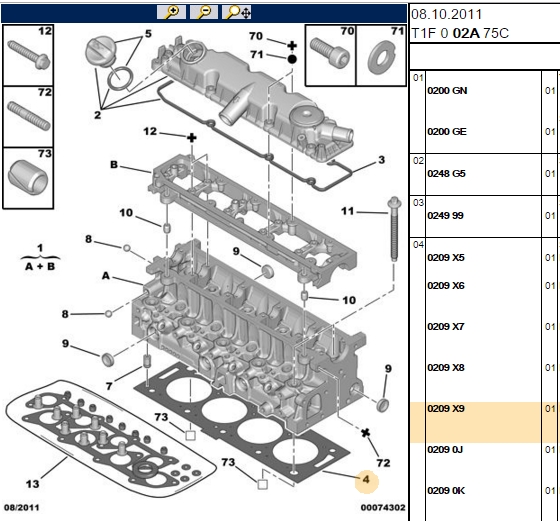The width and height of the screenshot is (560, 521).
Task: Open the screw thumbnail numbered 70
Action: [x=330, y=55]
